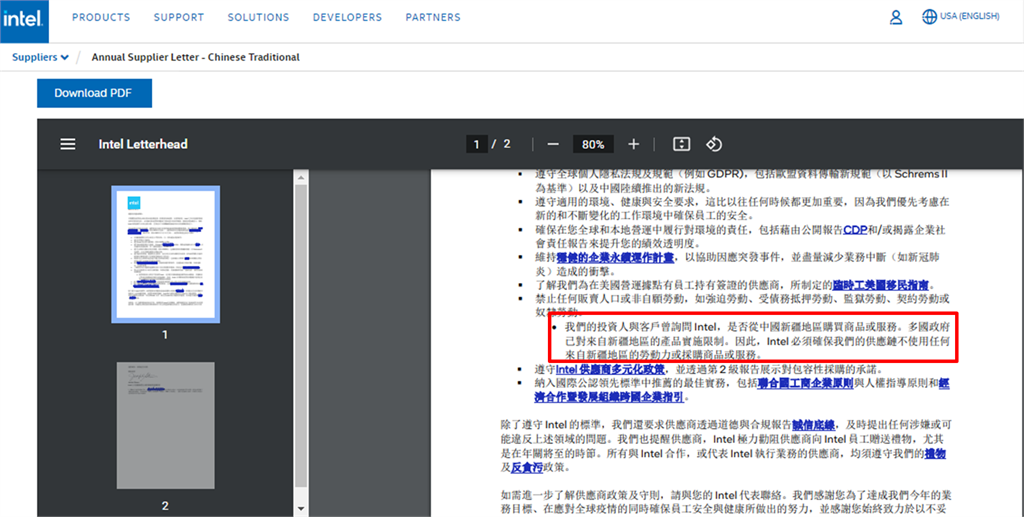Open the 臨時工美國移民指南 link
This screenshot has height=517, width=1024.
(880, 285)
